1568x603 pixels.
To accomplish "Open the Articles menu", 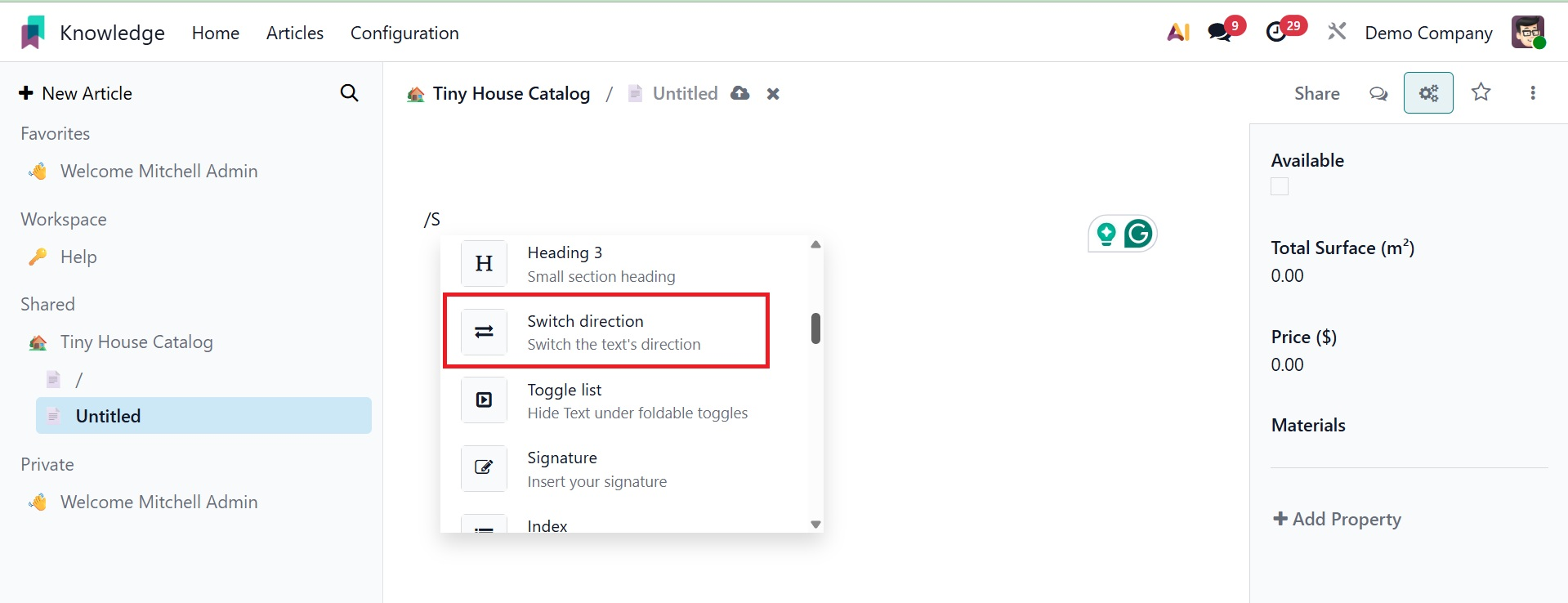I will [295, 33].
